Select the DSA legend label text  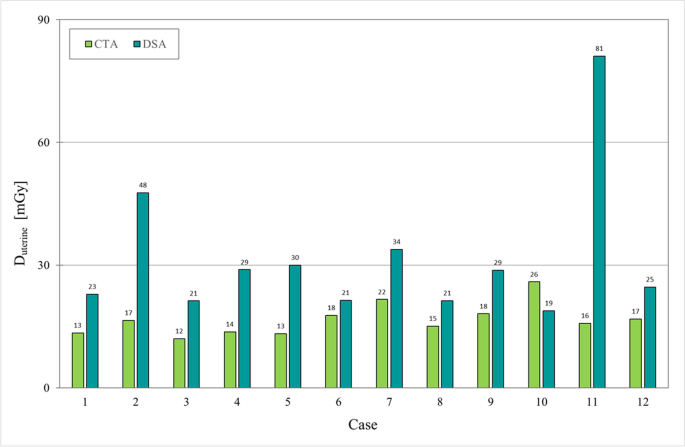155,44
